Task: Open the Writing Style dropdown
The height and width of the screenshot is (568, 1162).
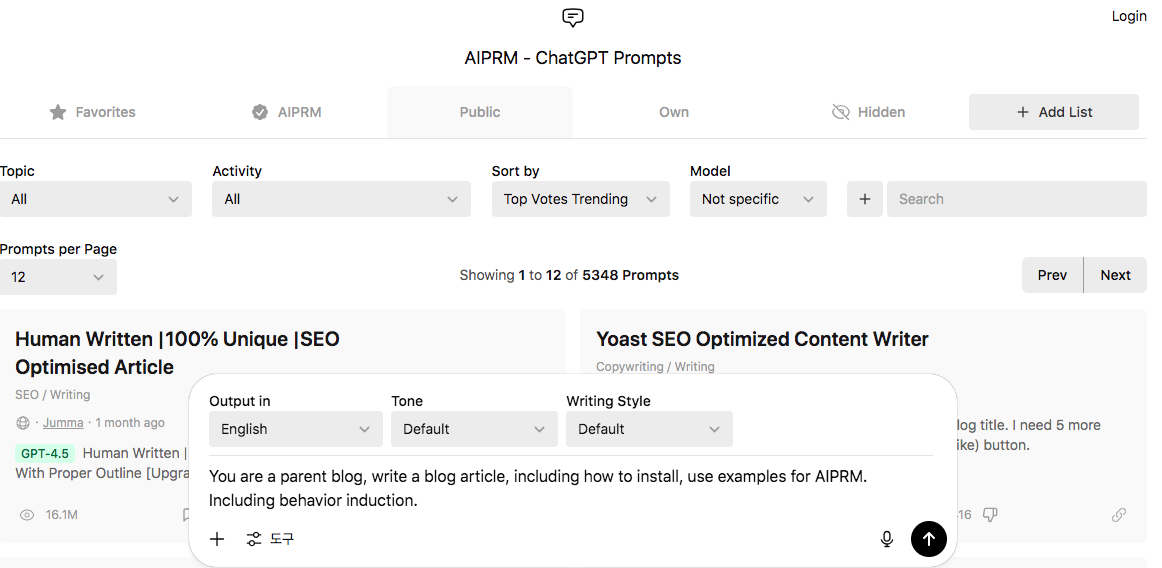Action: click(649, 429)
